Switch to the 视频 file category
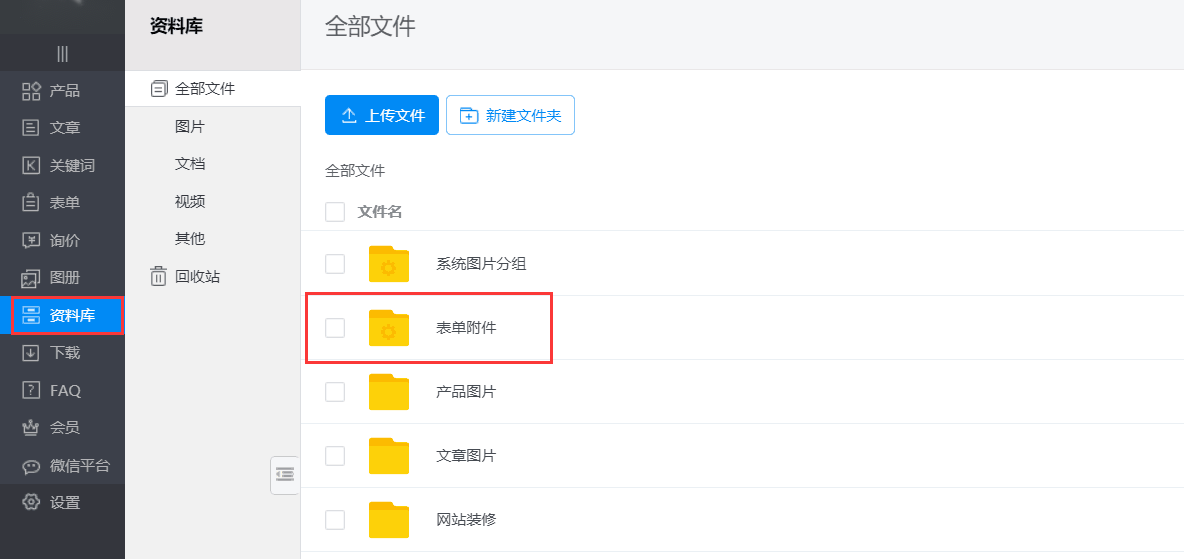 (x=190, y=202)
